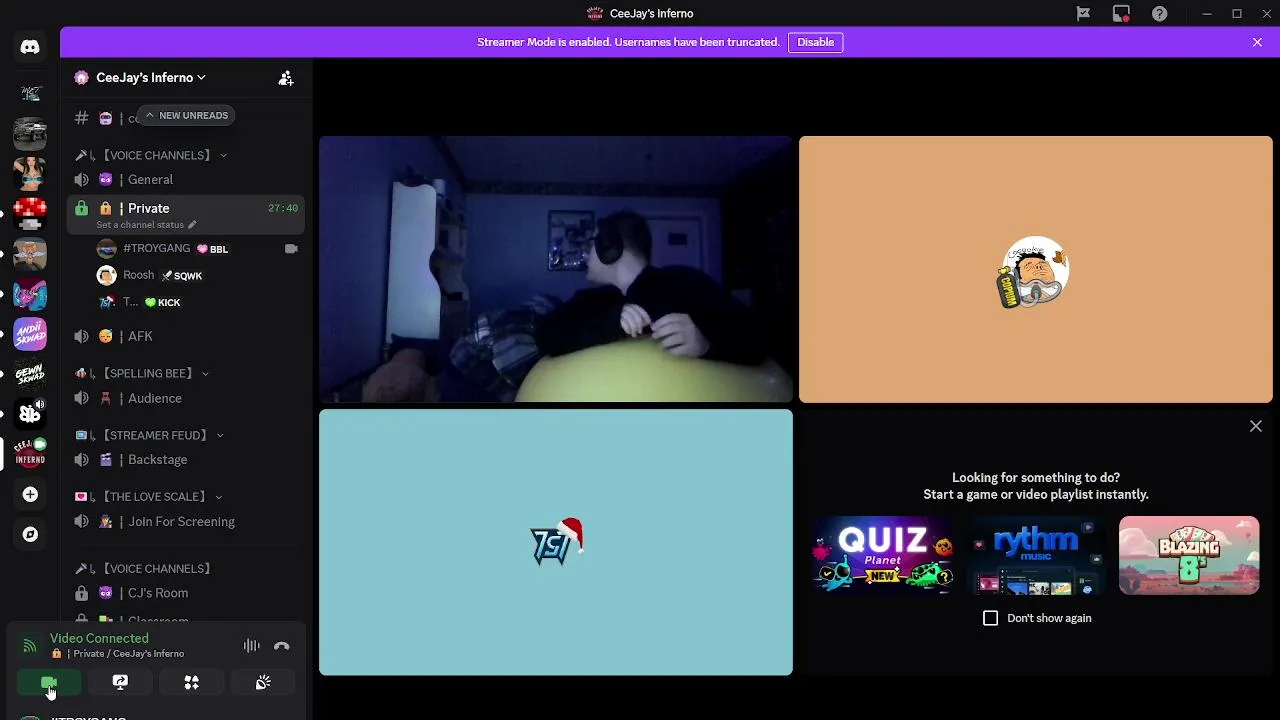The height and width of the screenshot is (720, 1280).
Task: Focus the orange participant tile
Action: (1036, 269)
